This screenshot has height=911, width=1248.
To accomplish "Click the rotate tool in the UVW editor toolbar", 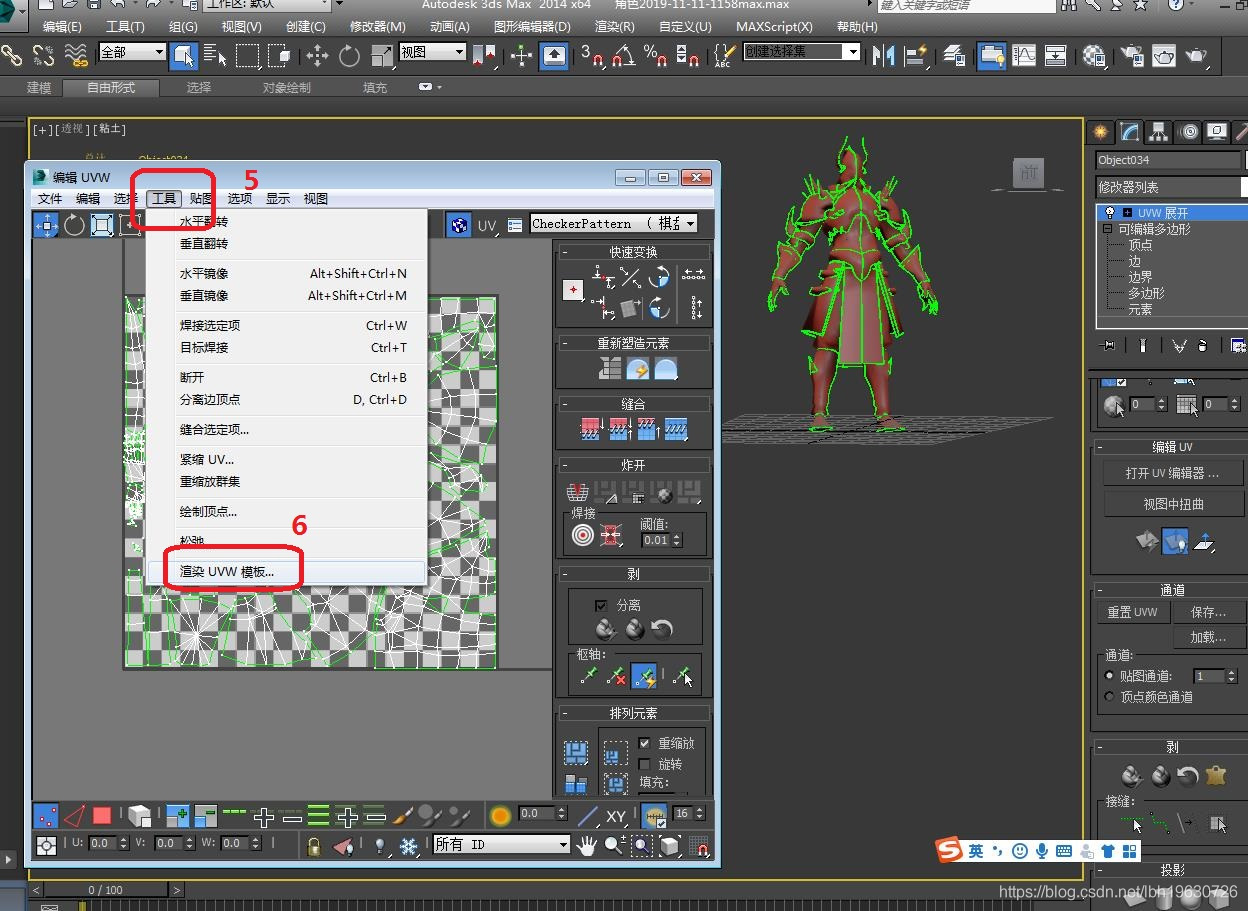I will [x=75, y=225].
